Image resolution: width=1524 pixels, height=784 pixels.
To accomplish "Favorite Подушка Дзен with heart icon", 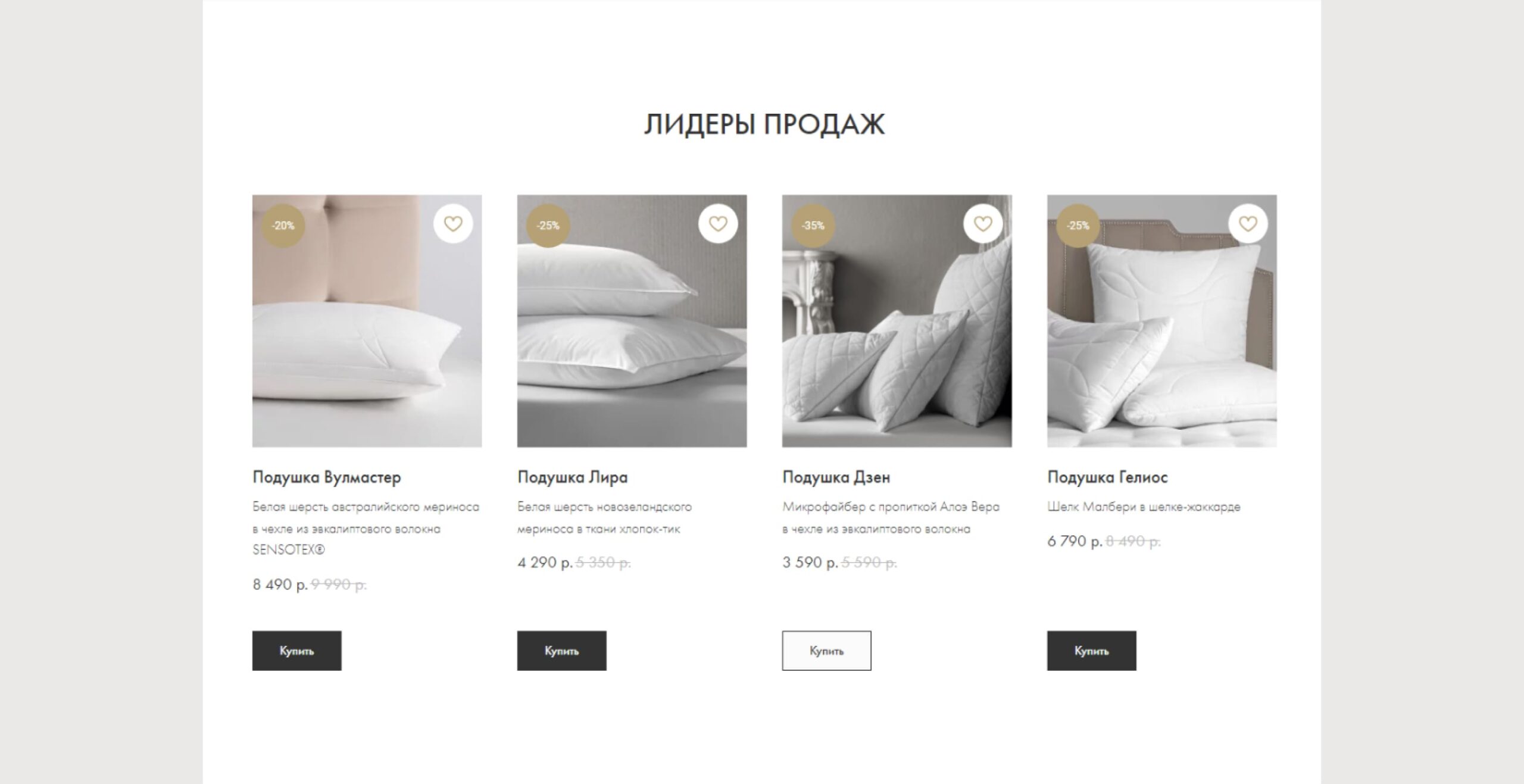I will tap(983, 224).
